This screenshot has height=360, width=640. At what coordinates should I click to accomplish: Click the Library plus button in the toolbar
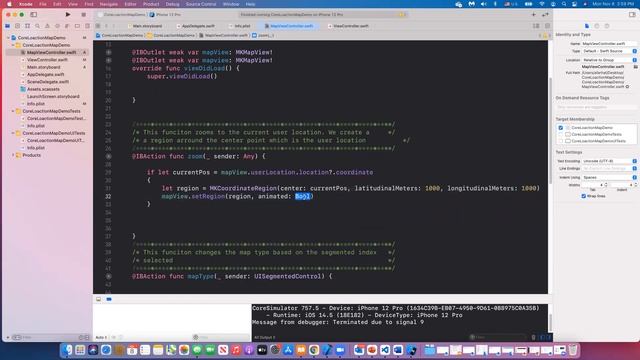click(533, 14)
